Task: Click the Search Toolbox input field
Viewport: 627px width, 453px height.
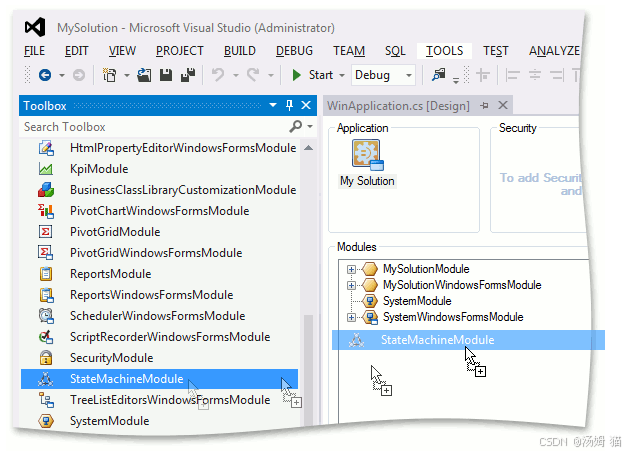Action: tap(156, 127)
